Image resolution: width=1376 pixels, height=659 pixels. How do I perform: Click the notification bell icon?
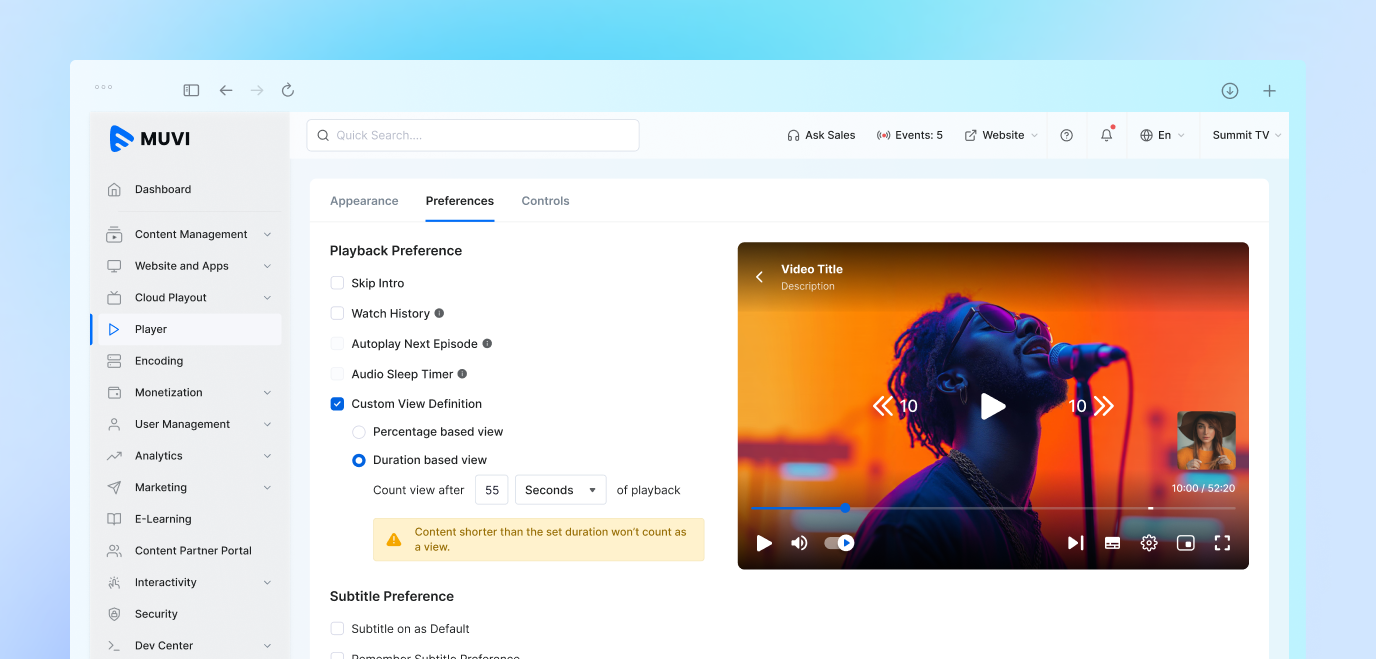(x=1106, y=135)
